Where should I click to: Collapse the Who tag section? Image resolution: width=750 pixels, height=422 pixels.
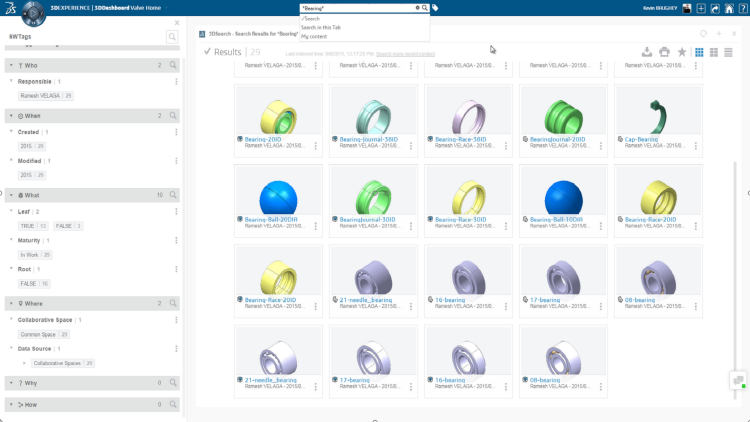10,65
